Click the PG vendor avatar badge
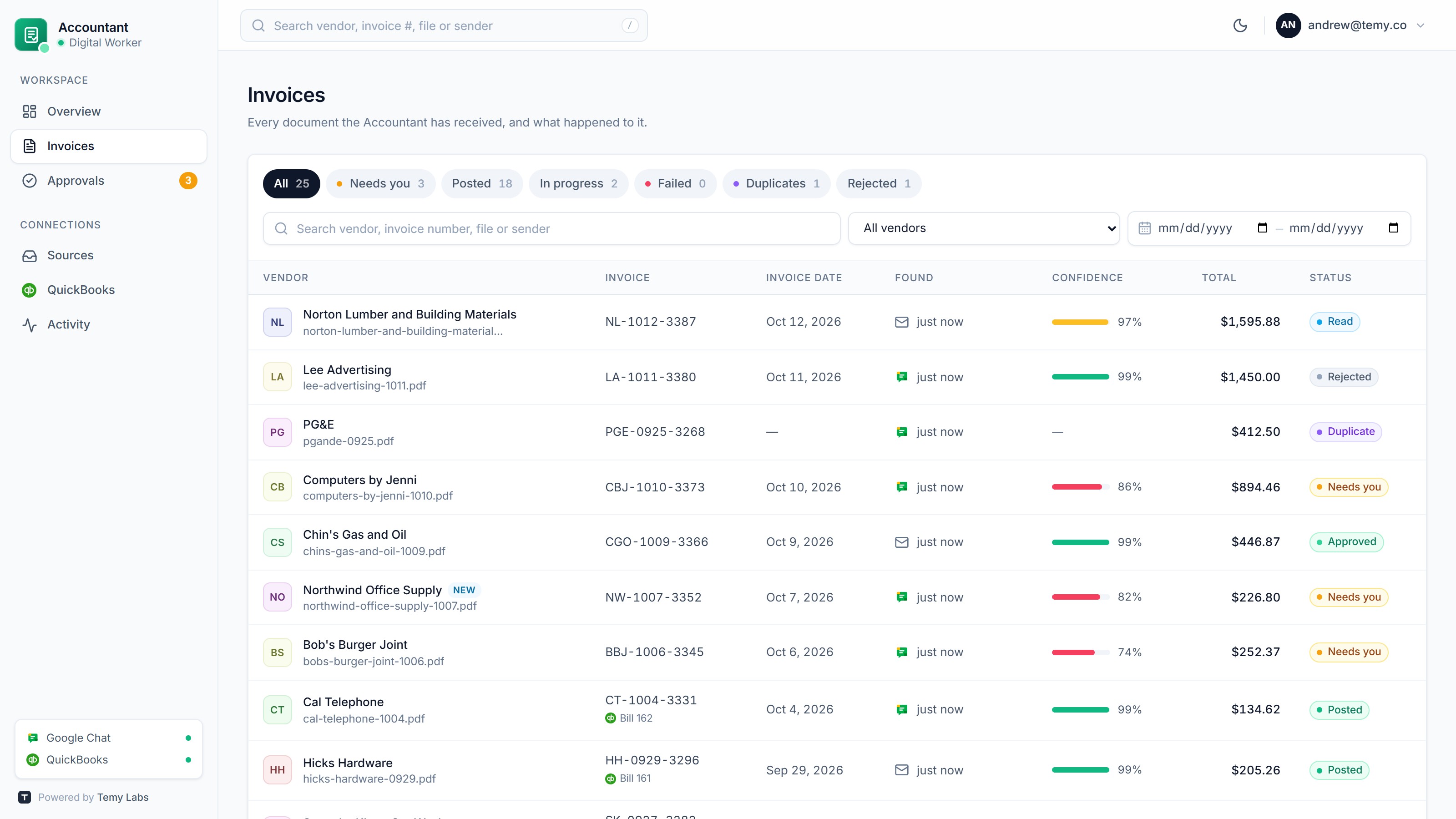The height and width of the screenshot is (819, 1456). [277, 432]
